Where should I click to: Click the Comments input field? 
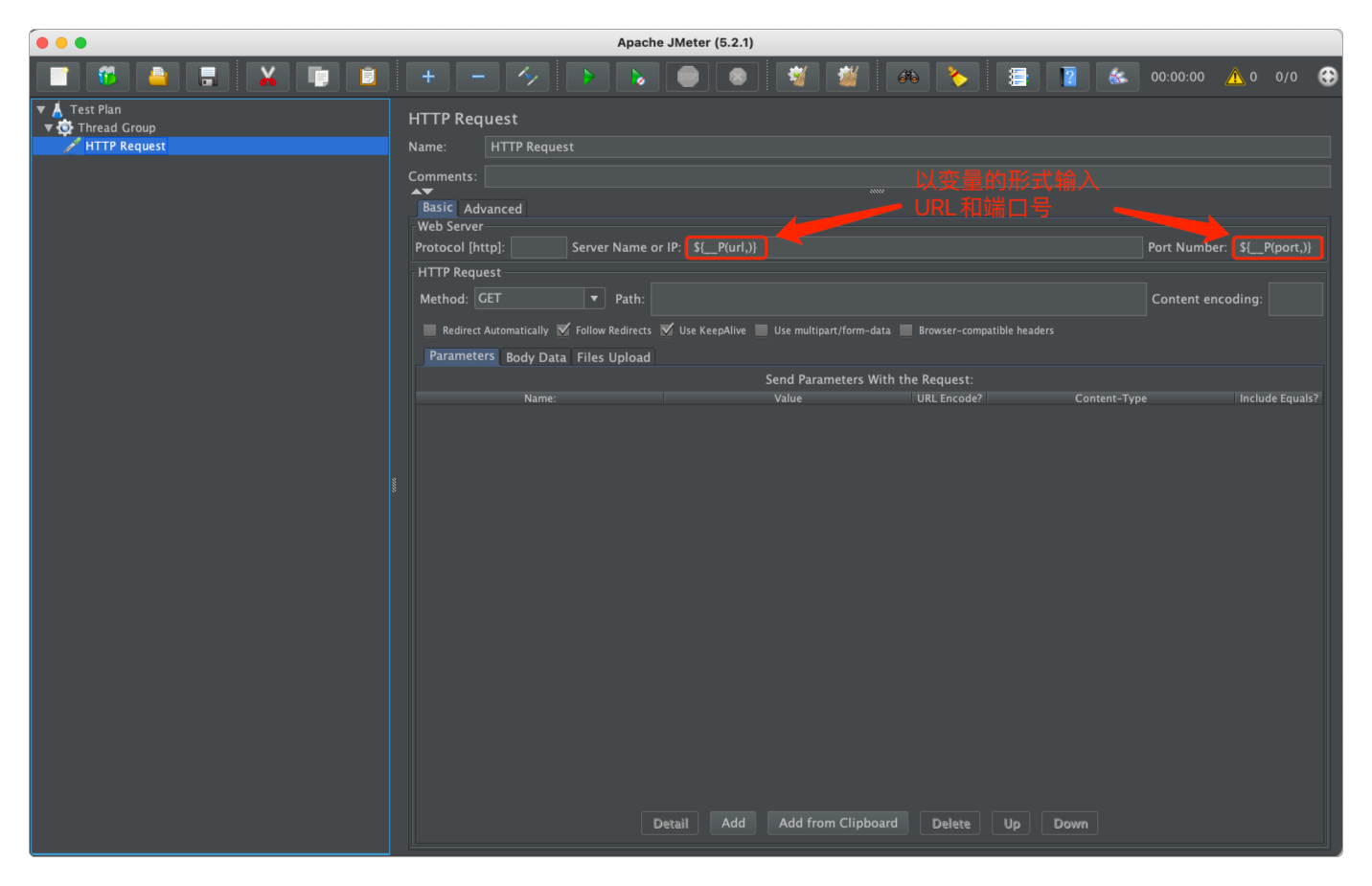tap(907, 176)
